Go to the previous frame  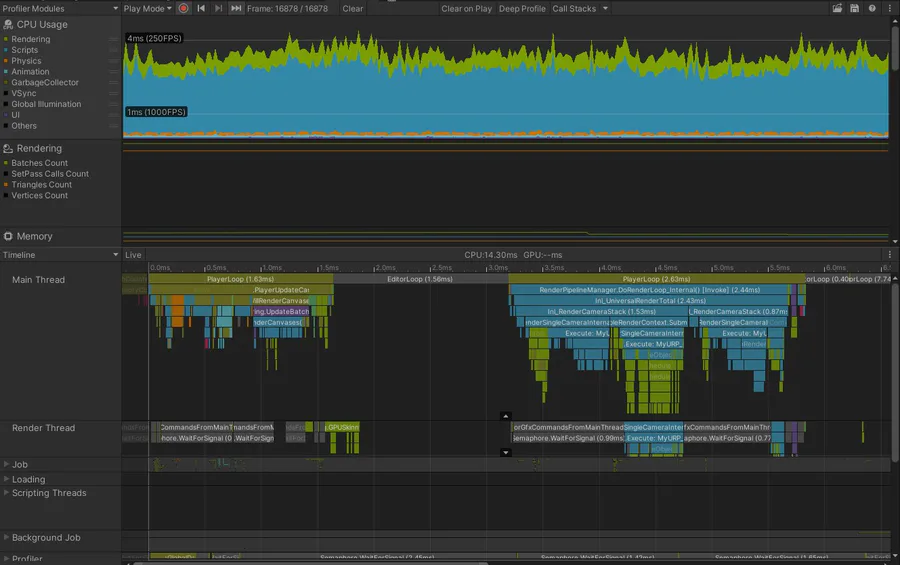201,9
